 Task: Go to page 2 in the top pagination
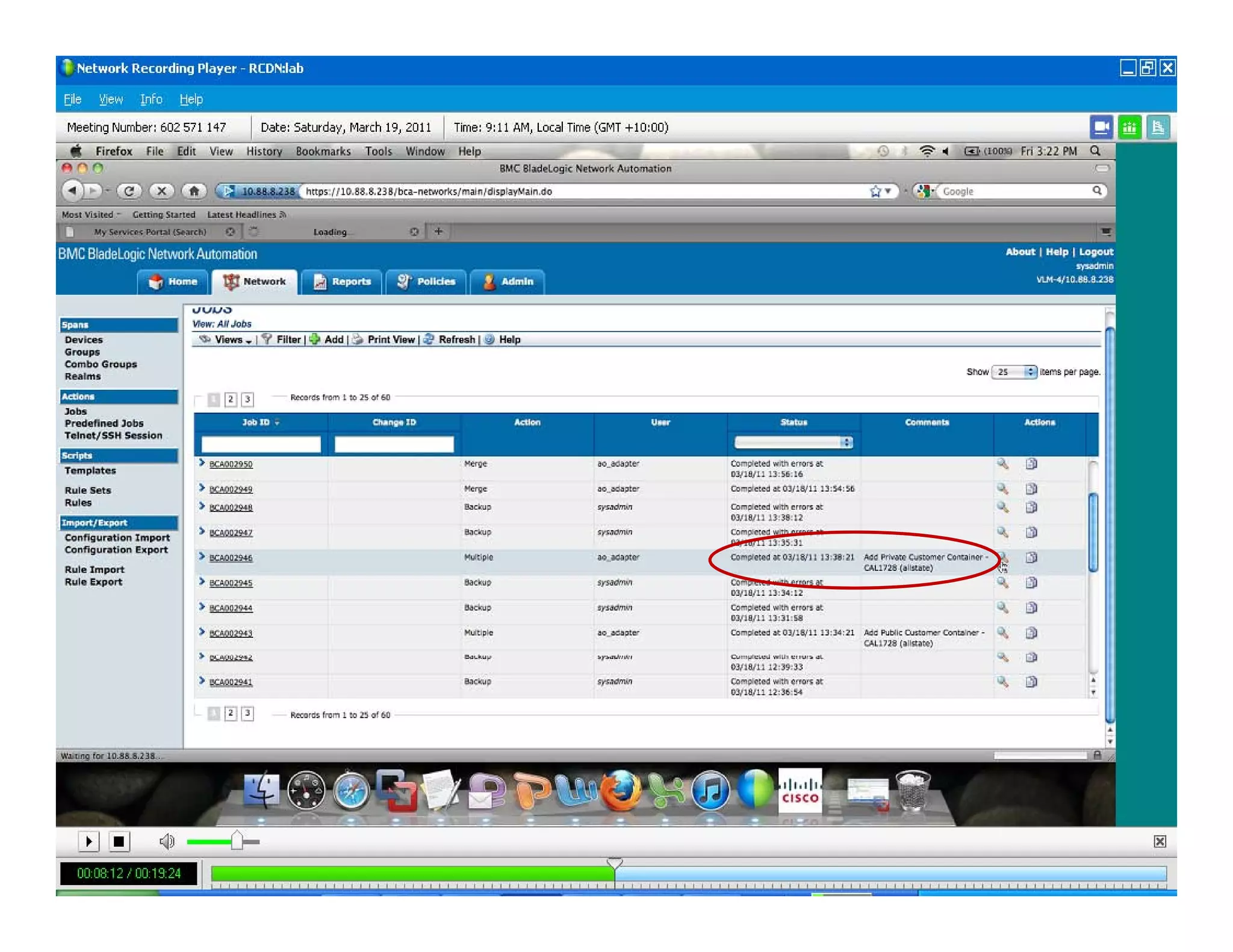tap(231, 399)
